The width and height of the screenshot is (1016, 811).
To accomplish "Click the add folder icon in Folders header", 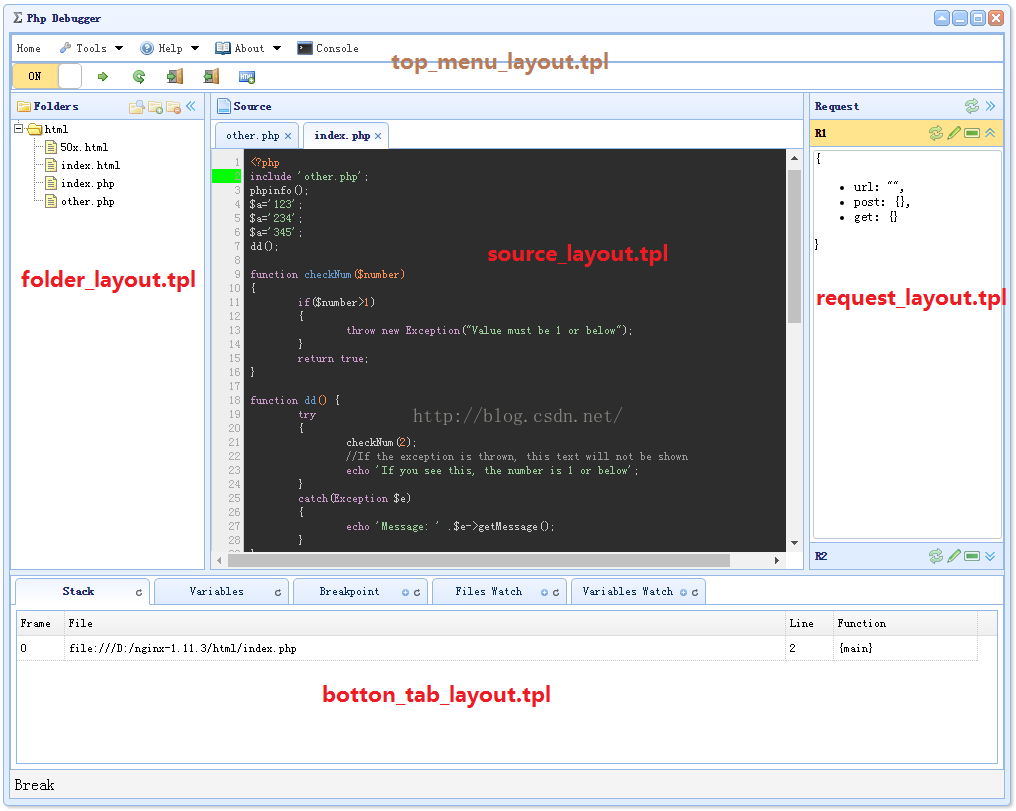I will pos(156,107).
